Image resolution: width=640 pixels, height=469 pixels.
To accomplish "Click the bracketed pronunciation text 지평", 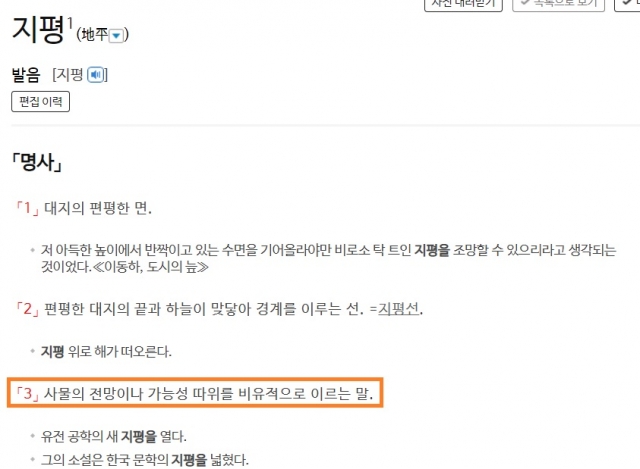I will 69,75.
